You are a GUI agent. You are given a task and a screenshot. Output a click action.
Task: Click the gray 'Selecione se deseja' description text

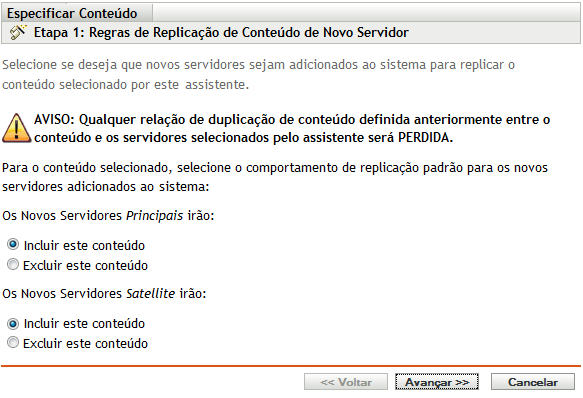point(258,75)
